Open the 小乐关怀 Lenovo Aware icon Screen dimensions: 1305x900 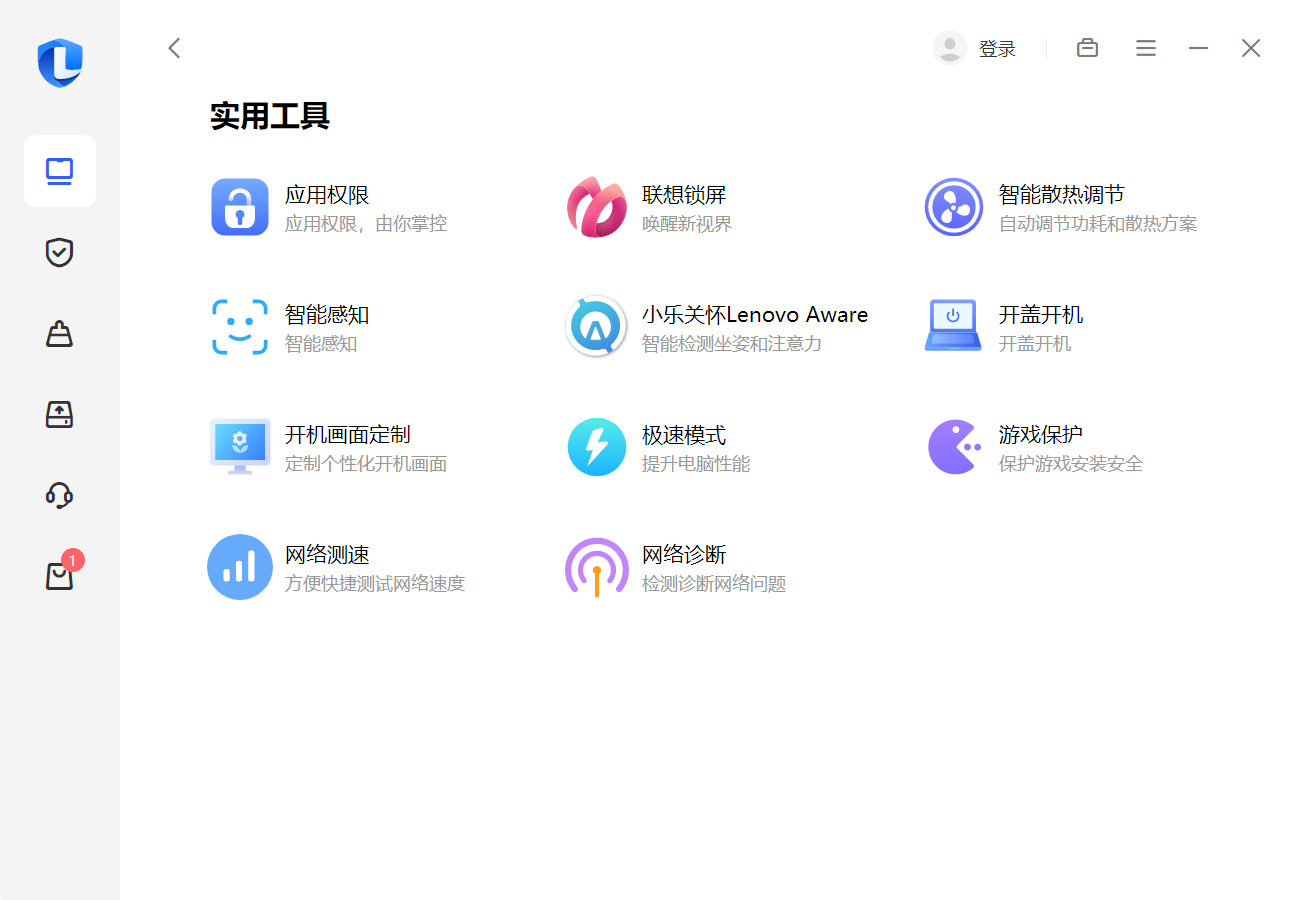point(597,327)
